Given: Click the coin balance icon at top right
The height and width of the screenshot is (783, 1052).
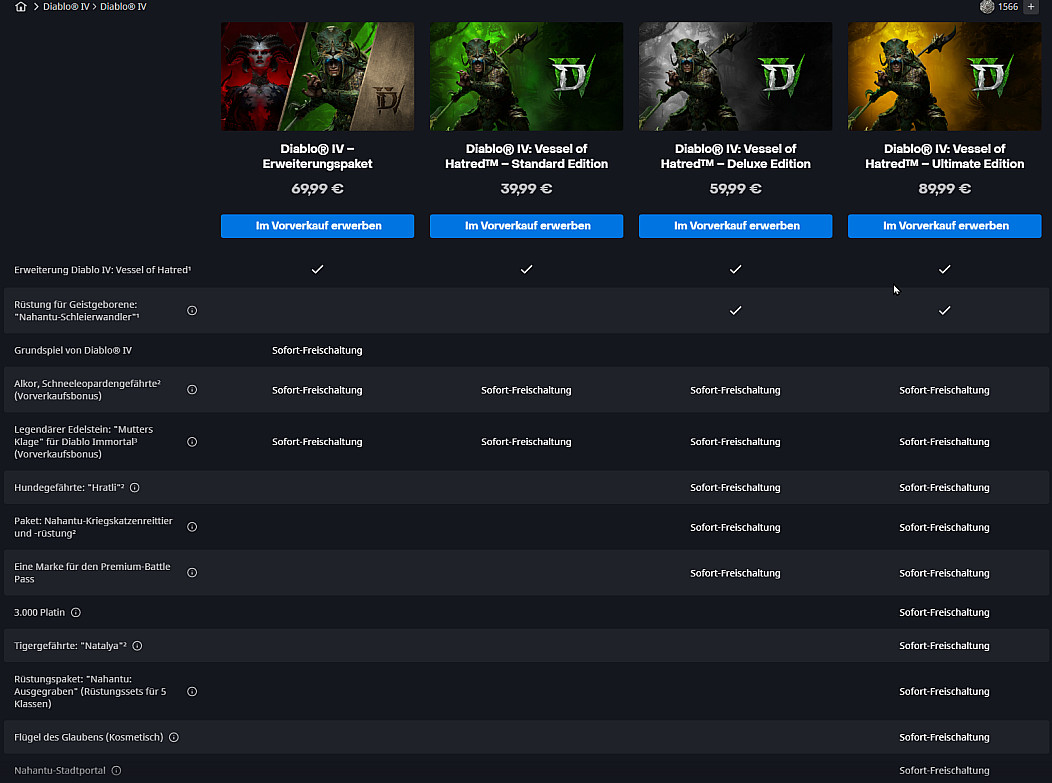Looking at the screenshot, I should (x=987, y=7).
